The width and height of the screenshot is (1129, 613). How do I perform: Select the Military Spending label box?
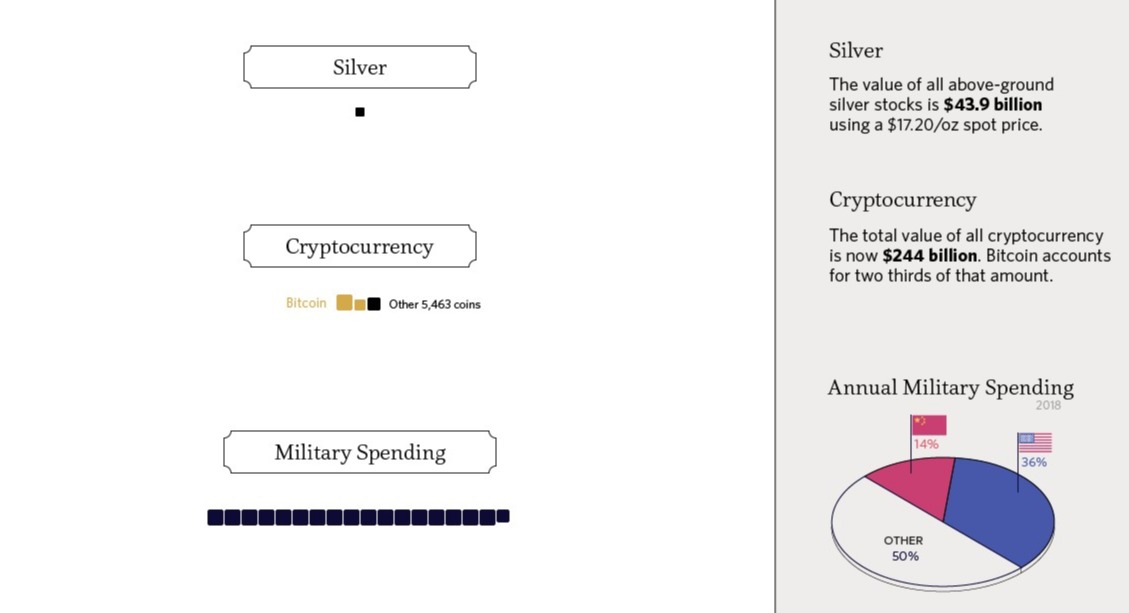(360, 452)
